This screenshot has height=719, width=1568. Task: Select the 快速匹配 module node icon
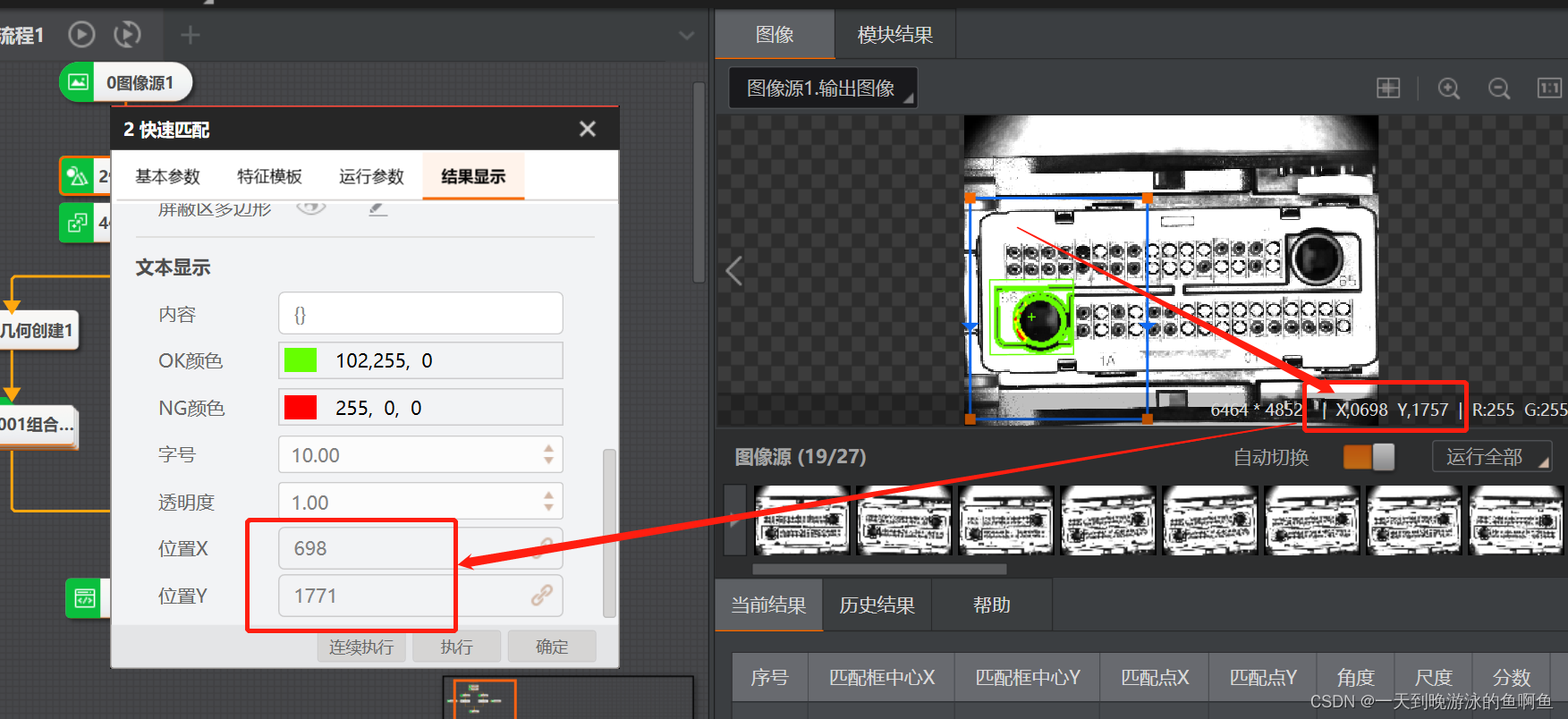[x=79, y=176]
